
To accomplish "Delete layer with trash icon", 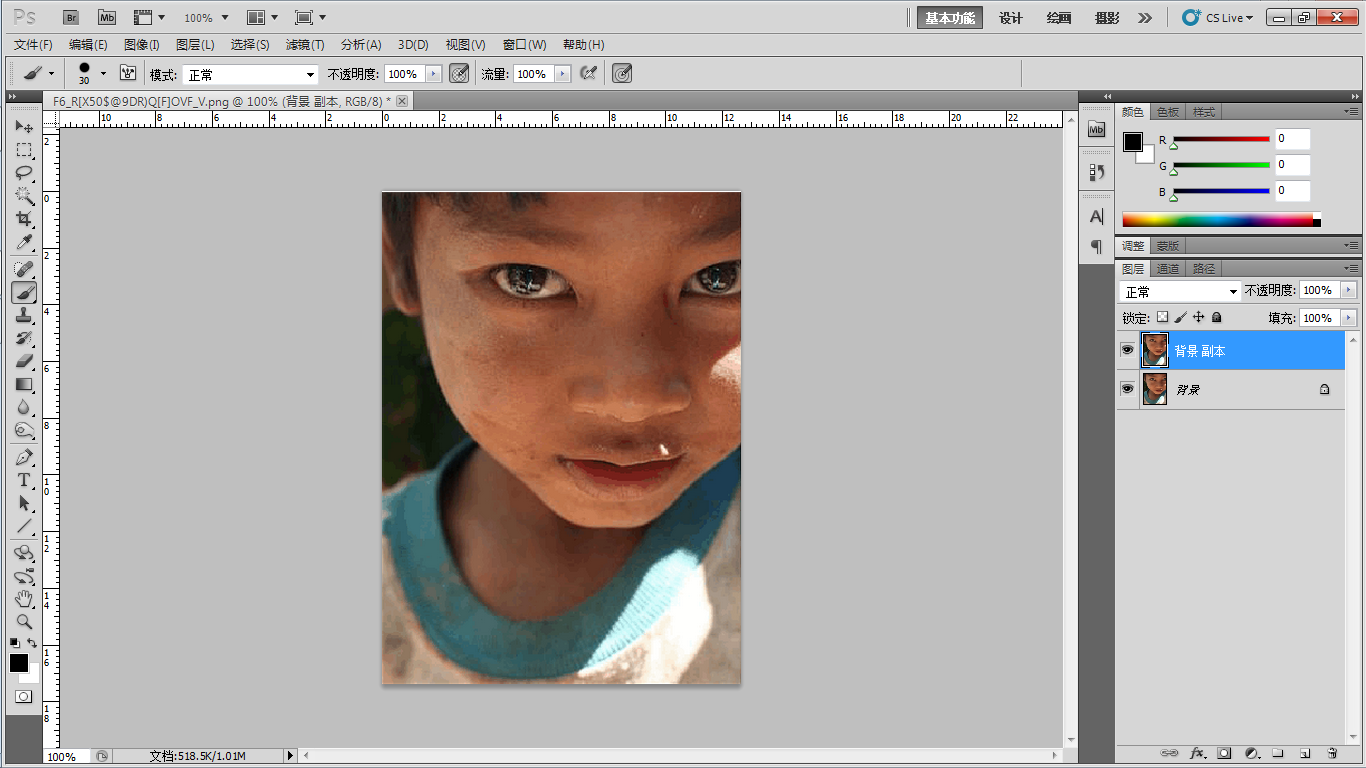I will coord(1332,753).
